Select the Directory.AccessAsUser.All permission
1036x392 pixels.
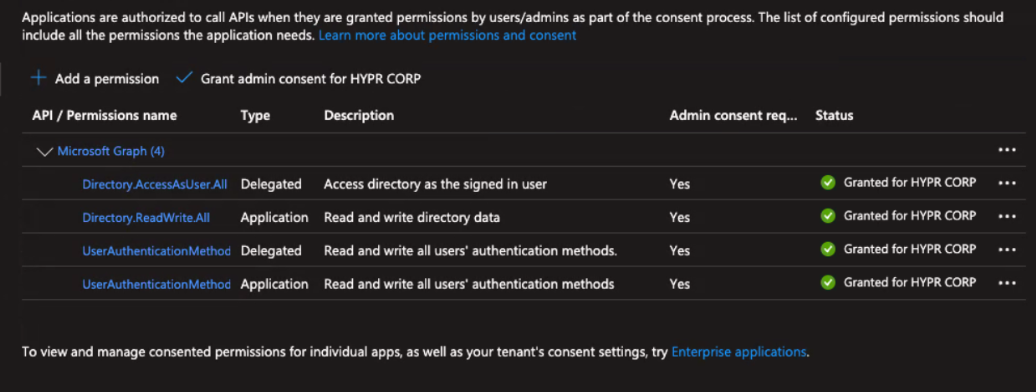pyautogui.click(x=155, y=184)
